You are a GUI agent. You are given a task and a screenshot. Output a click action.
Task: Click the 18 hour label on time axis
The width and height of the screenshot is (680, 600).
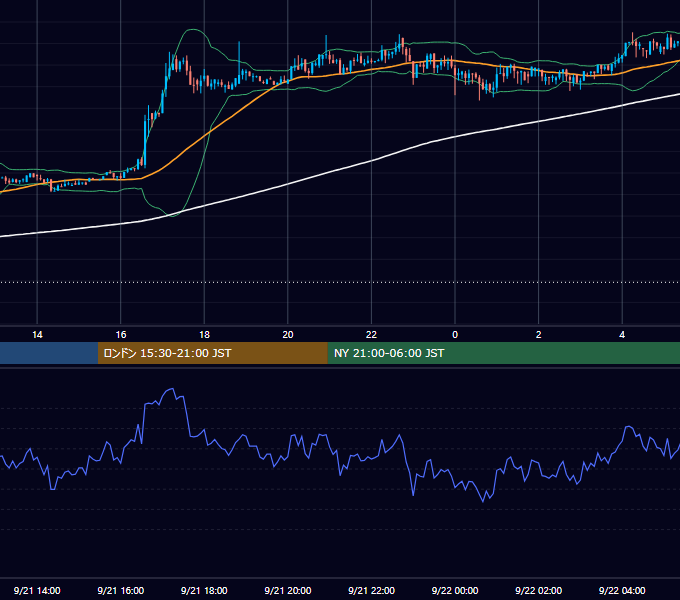pos(204,335)
